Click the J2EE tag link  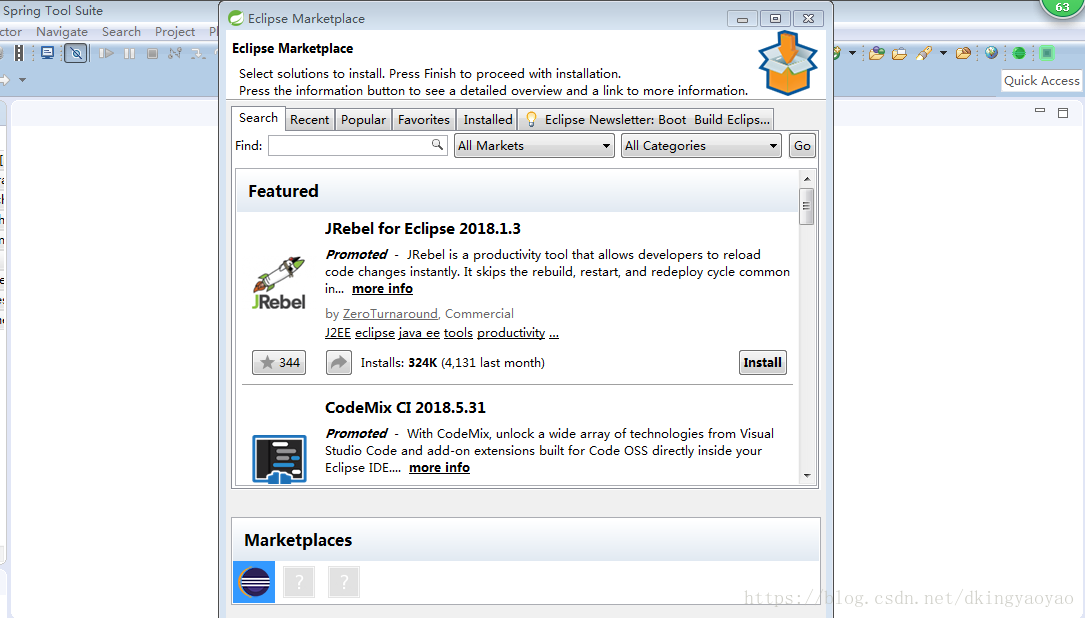point(338,333)
